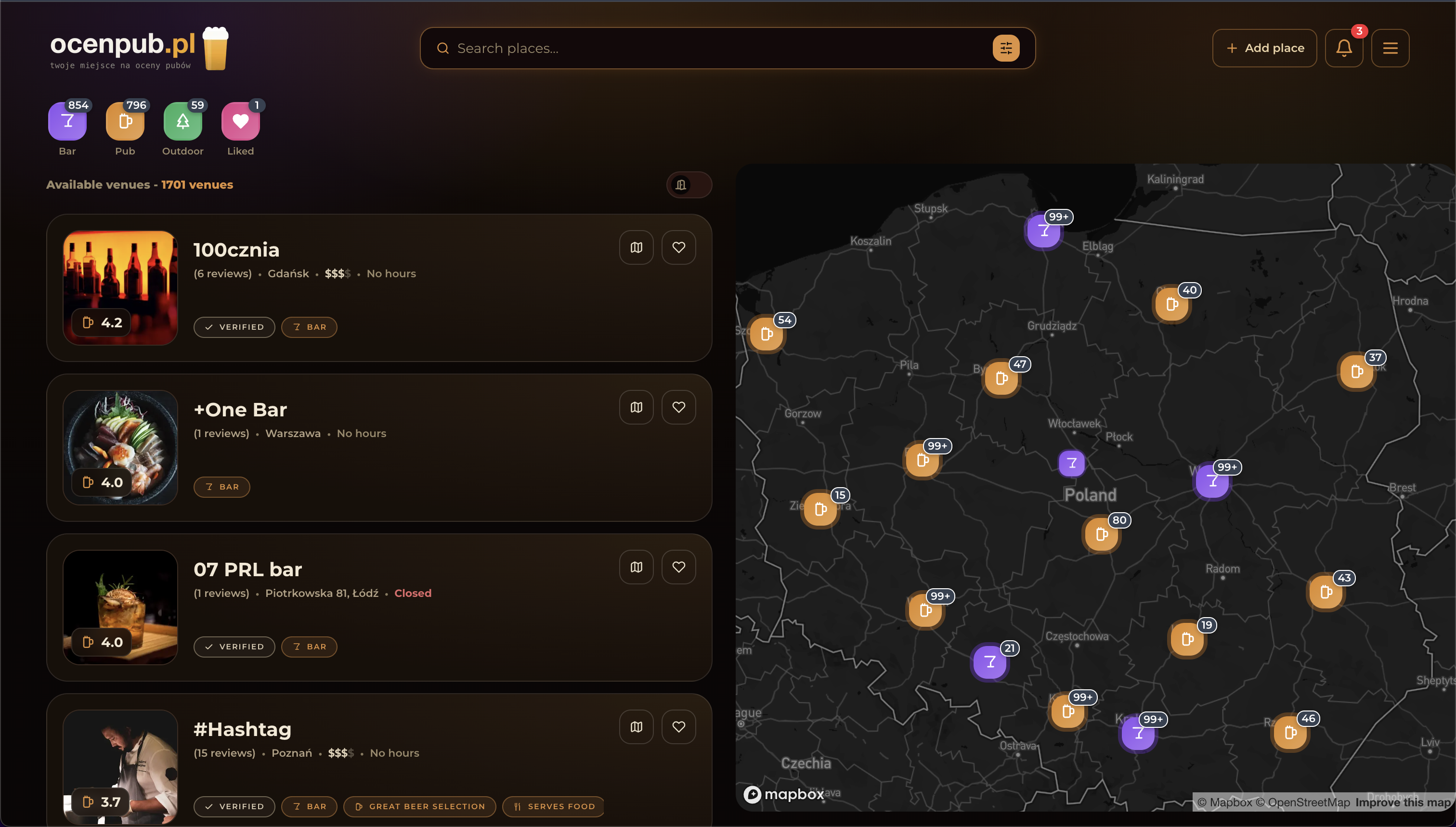Screen dimensions: 1456x827
Task: Click the Closed status on 07 PRL bar
Action: pos(413,593)
